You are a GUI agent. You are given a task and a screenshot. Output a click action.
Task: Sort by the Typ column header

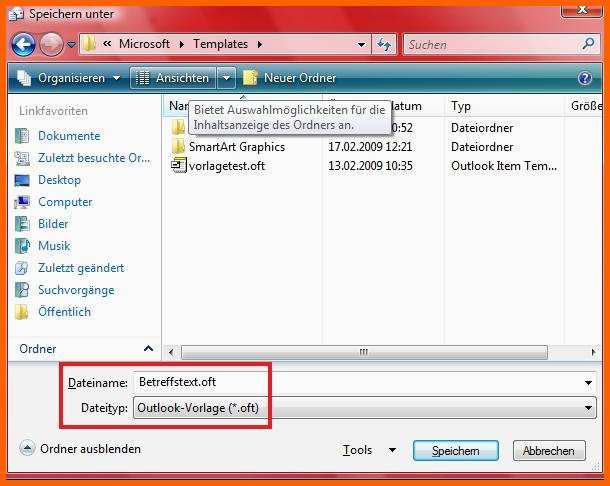click(461, 106)
